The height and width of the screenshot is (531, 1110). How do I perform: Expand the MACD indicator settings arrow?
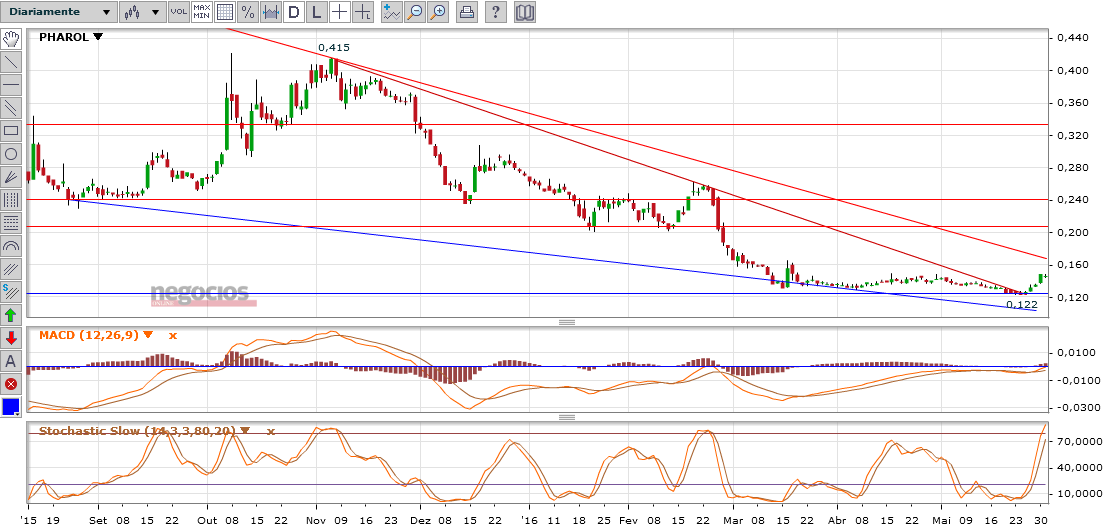148,335
